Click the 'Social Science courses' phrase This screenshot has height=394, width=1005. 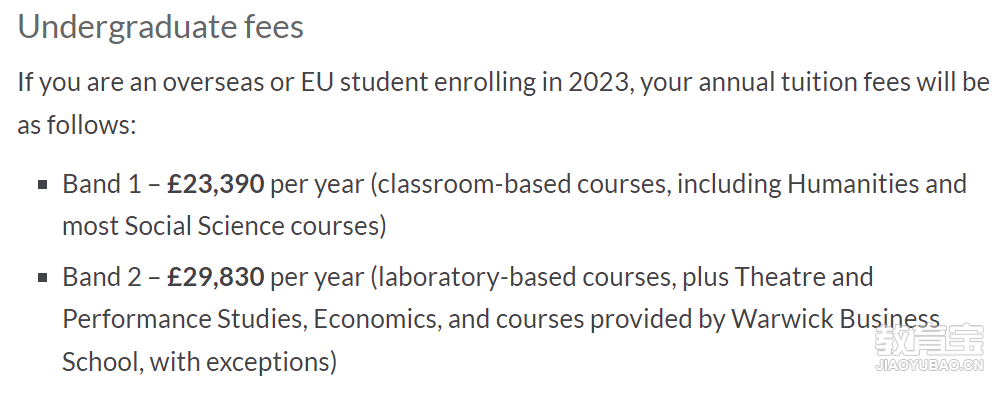click(x=252, y=227)
